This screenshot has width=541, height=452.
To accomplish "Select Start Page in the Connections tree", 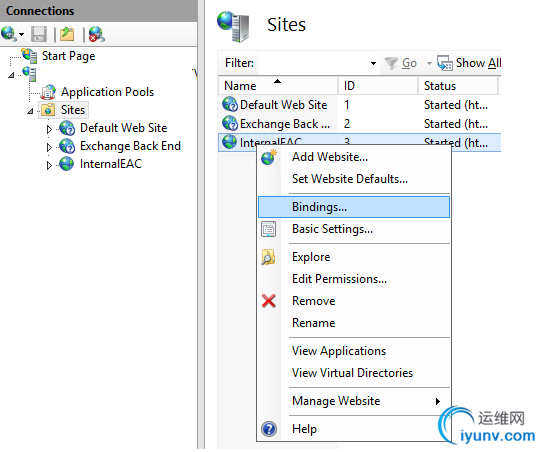I will [68, 56].
